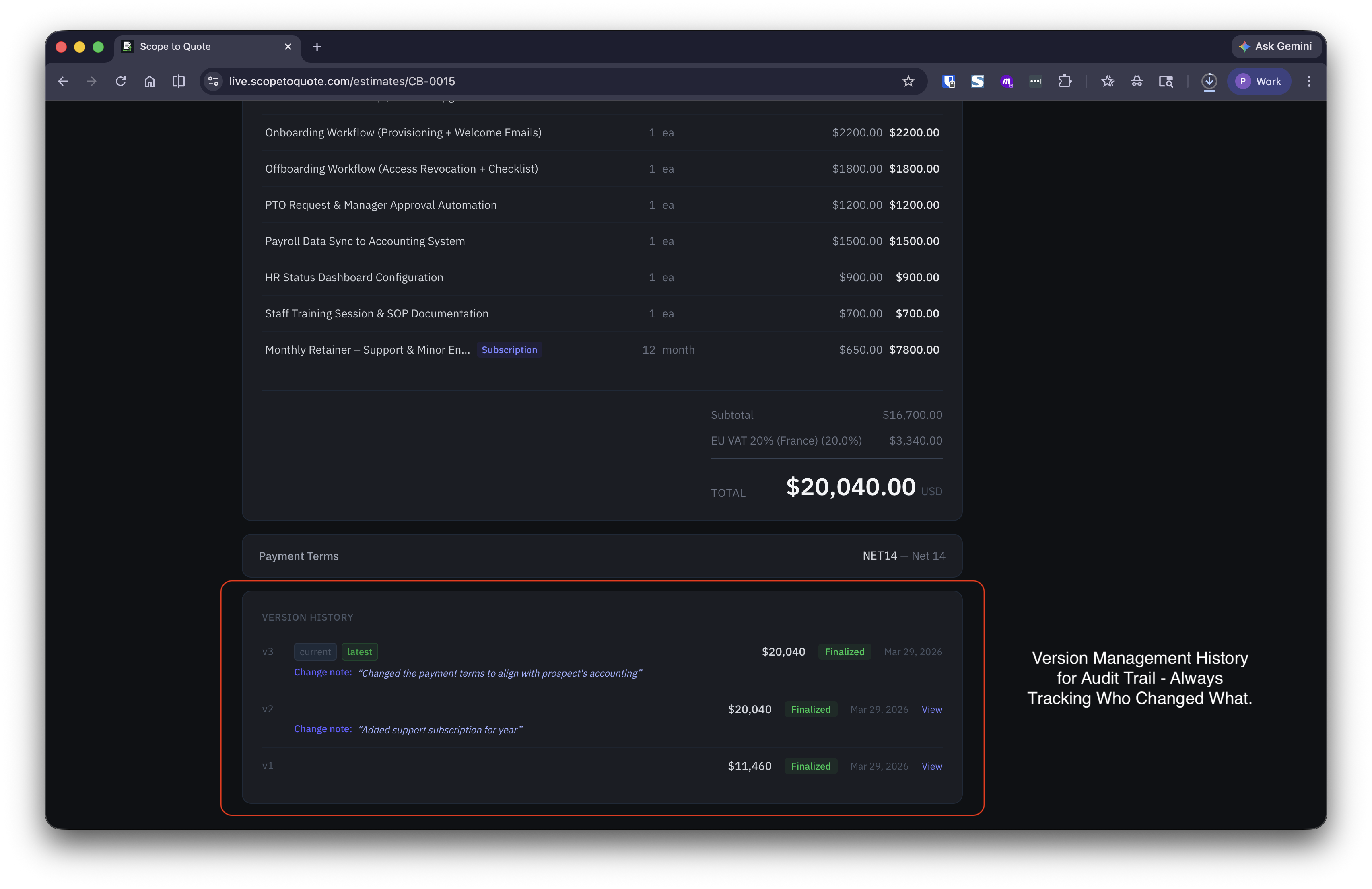View version v2 of the estimate
The height and width of the screenshot is (889, 1372).
pyautogui.click(x=931, y=709)
